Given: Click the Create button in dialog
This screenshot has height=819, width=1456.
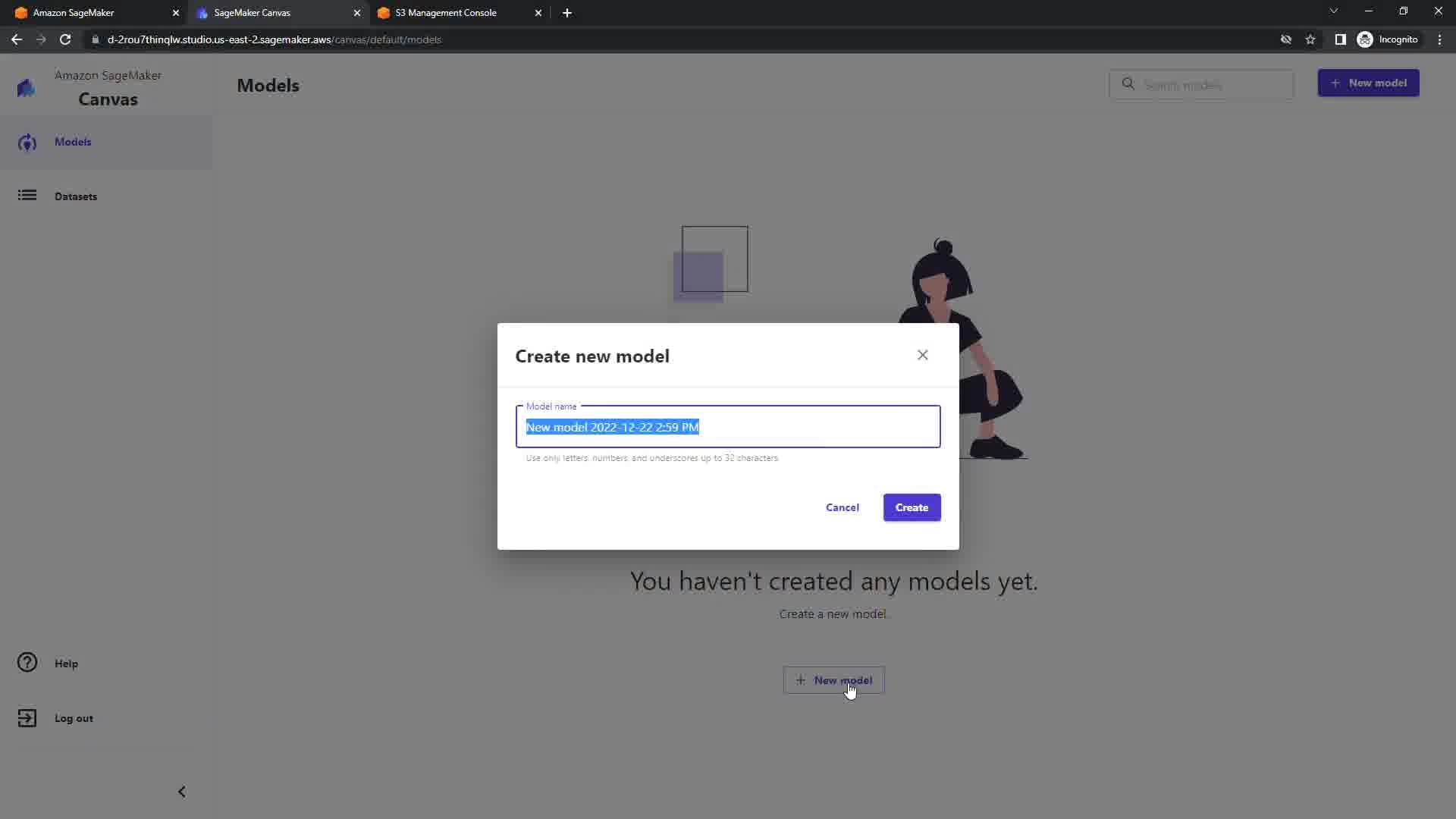Looking at the screenshot, I should pos(912,507).
